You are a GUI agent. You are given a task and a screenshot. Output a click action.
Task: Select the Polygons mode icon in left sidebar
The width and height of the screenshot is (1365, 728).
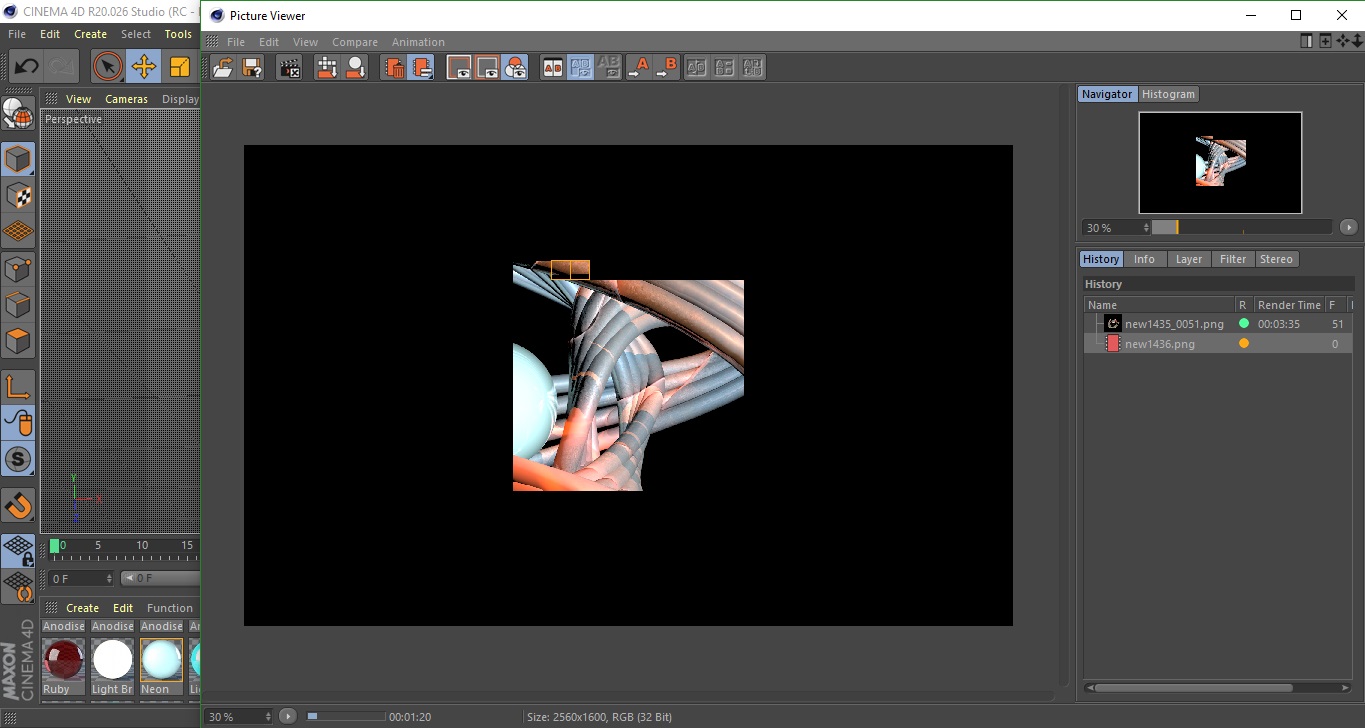coord(18,340)
